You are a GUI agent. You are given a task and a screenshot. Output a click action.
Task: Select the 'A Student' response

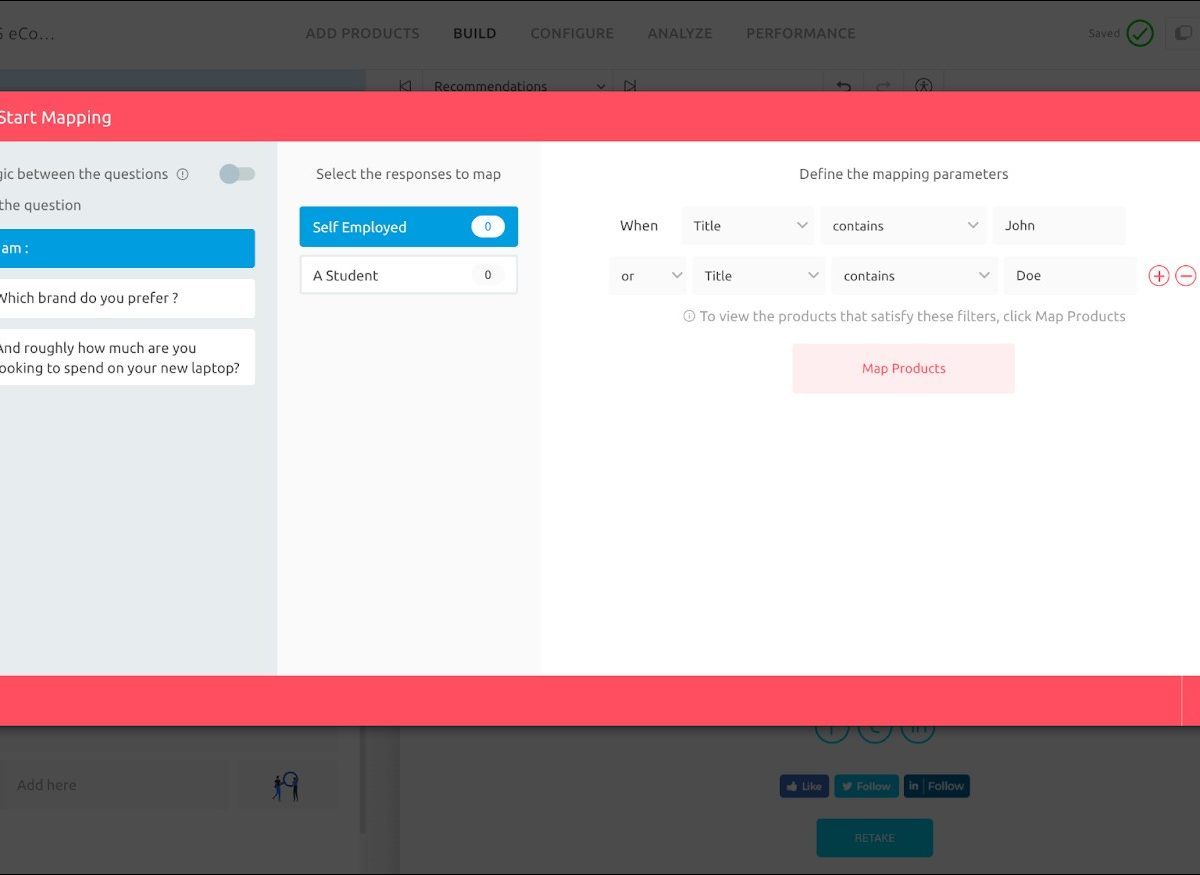click(x=408, y=275)
